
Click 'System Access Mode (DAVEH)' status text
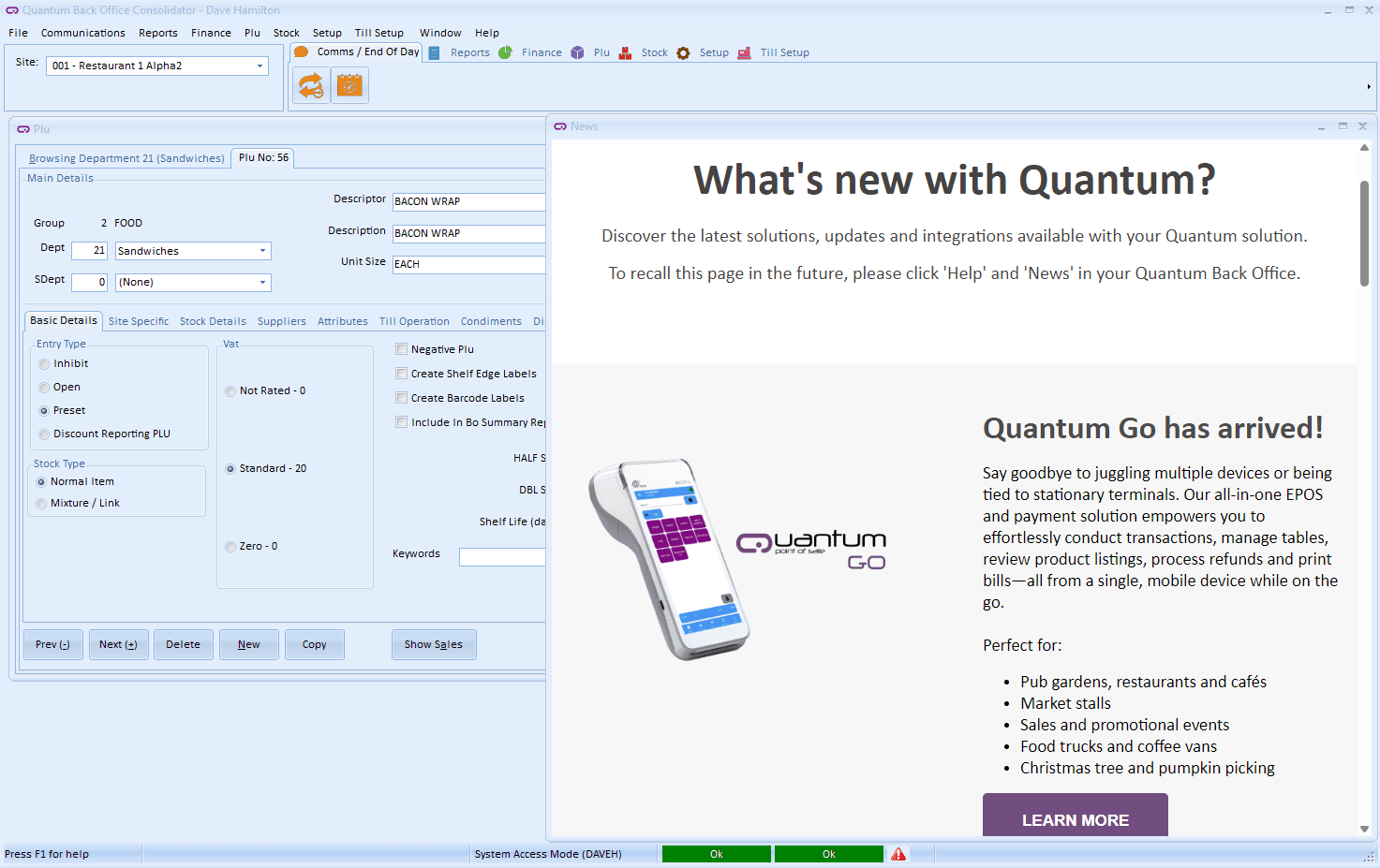(548, 854)
